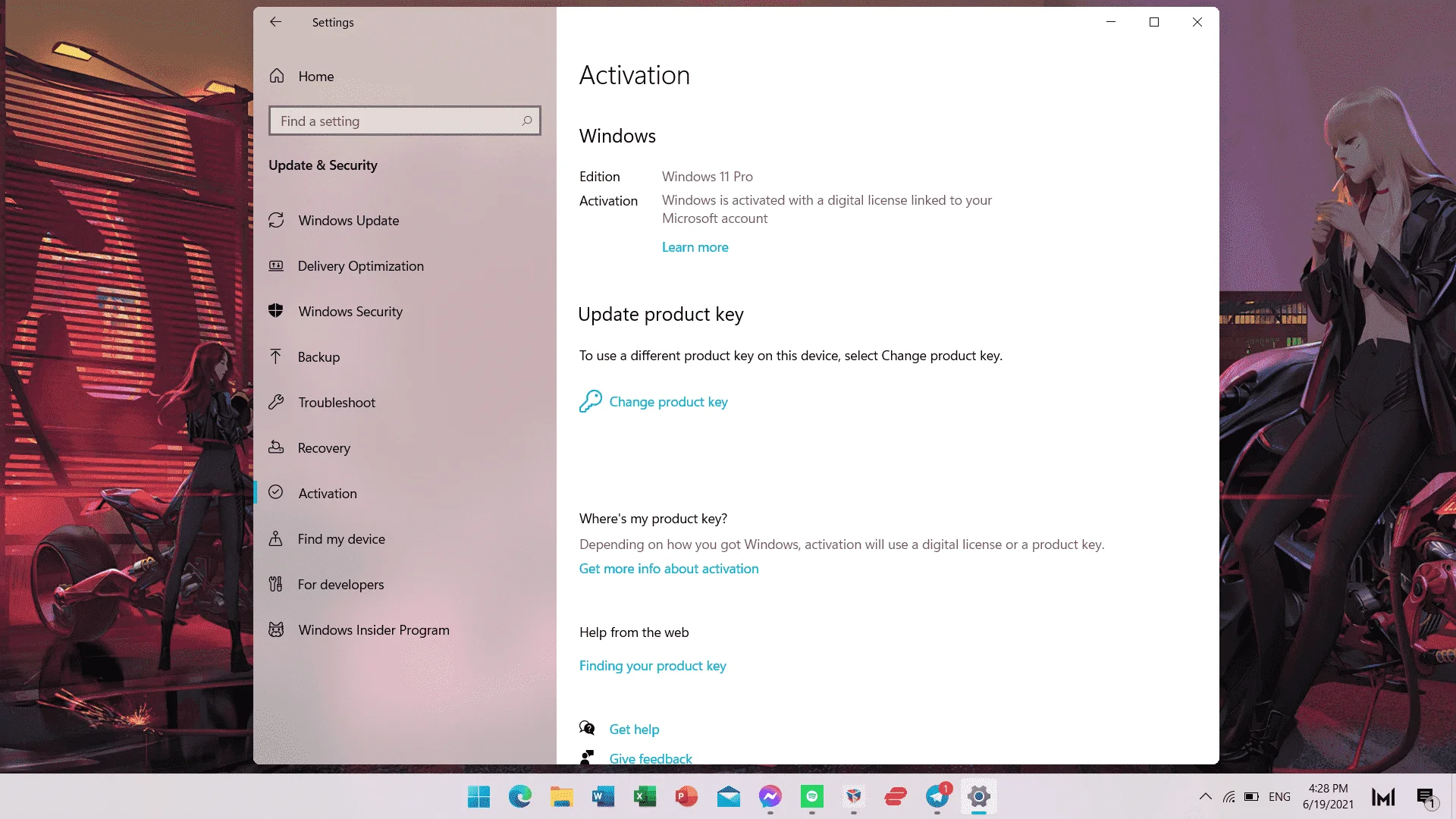Open the clock showing 4:28 PM
This screenshot has height=819, width=1456.
tap(1328, 796)
